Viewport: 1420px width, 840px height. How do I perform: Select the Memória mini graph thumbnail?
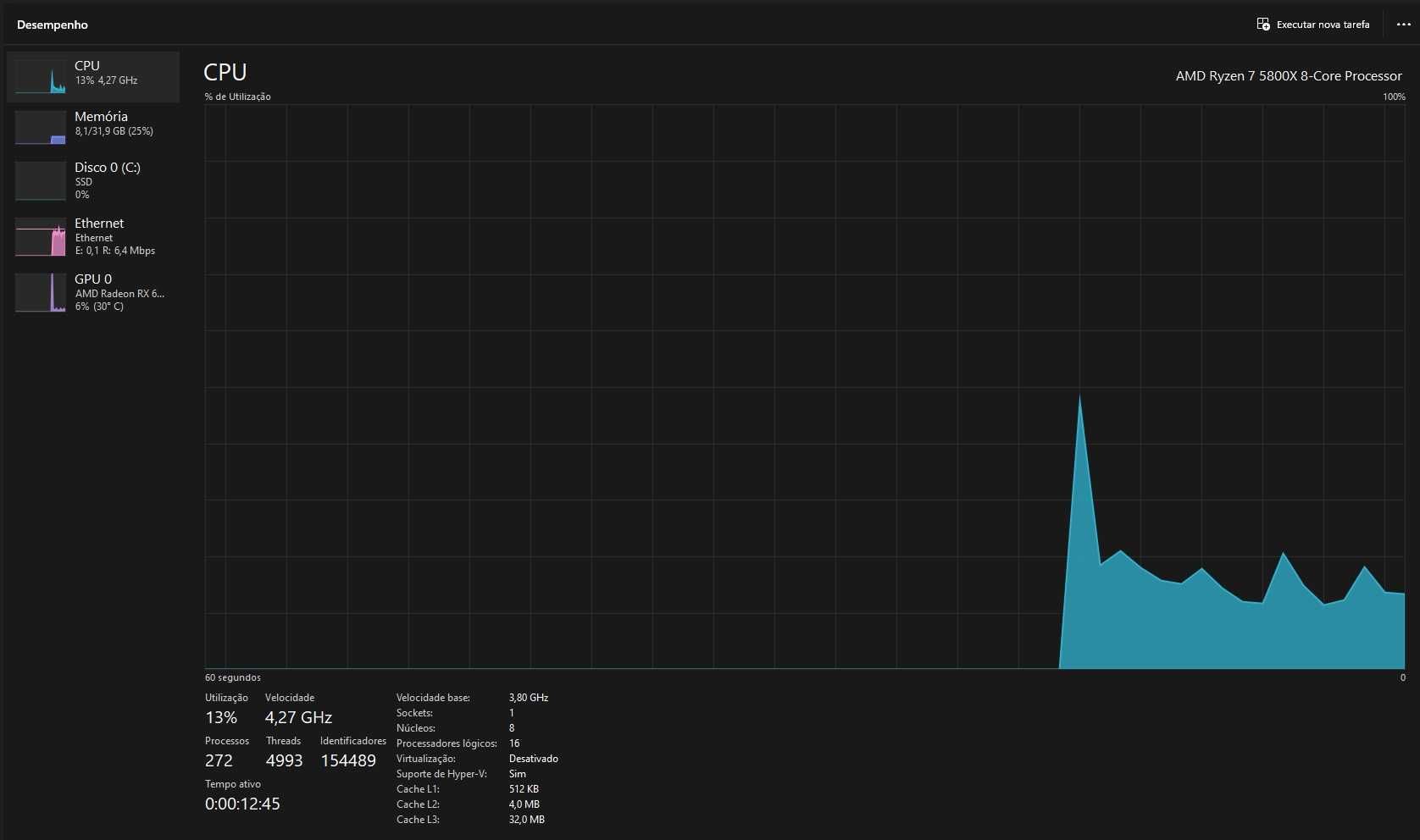pyautogui.click(x=41, y=128)
